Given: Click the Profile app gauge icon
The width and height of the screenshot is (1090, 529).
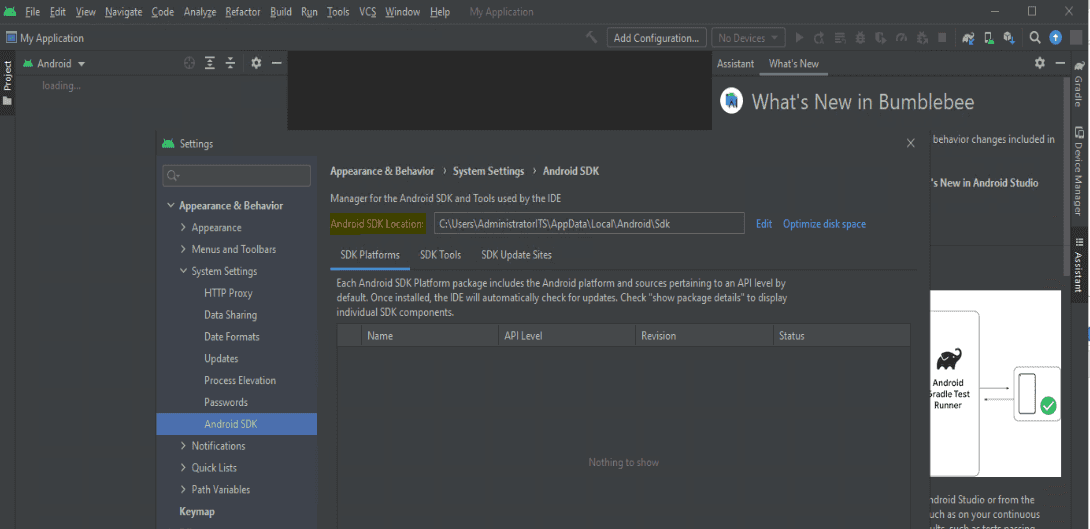Looking at the screenshot, I should pyautogui.click(x=902, y=38).
